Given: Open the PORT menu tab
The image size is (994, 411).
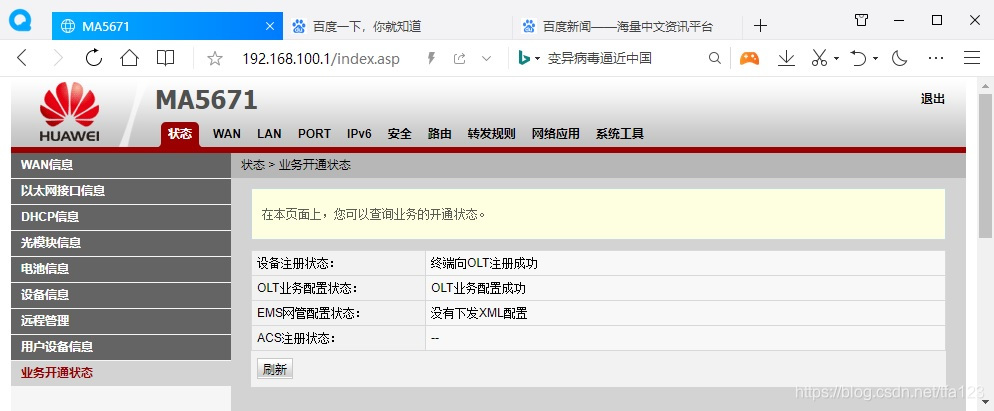Looking at the screenshot, I should 314,134.
